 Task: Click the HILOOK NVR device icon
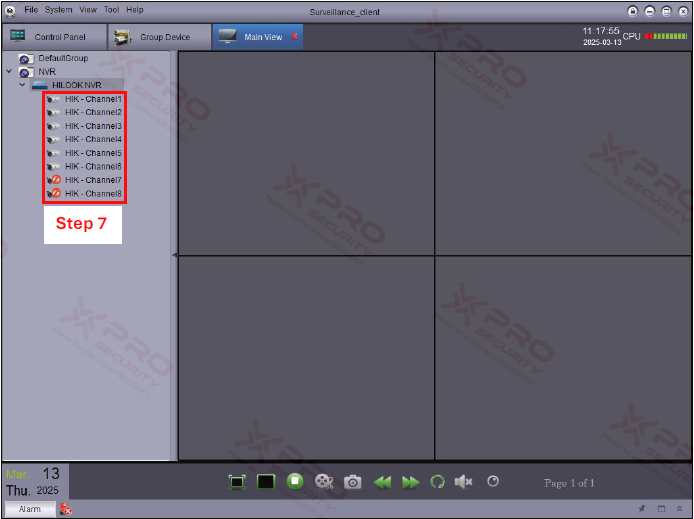(x=40, y=85)
